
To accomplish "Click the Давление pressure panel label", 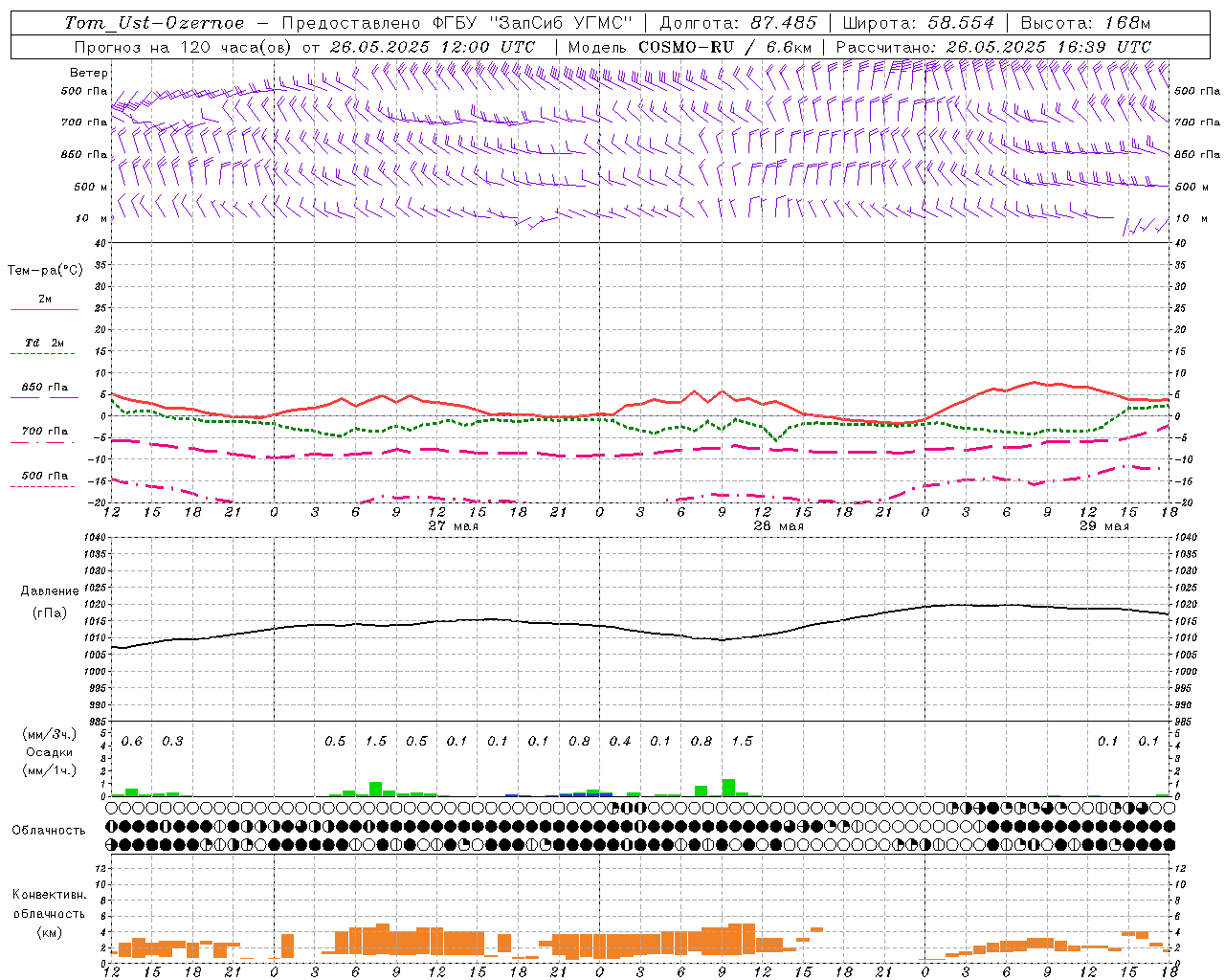I will tap(50, 591).
